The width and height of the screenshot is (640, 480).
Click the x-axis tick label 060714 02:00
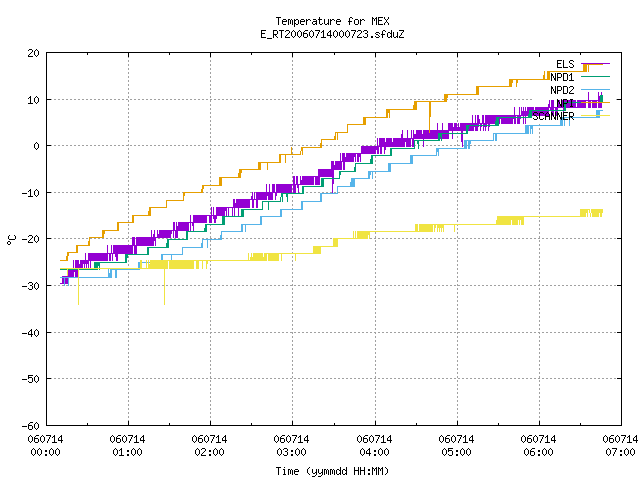[x=209, y=446]
